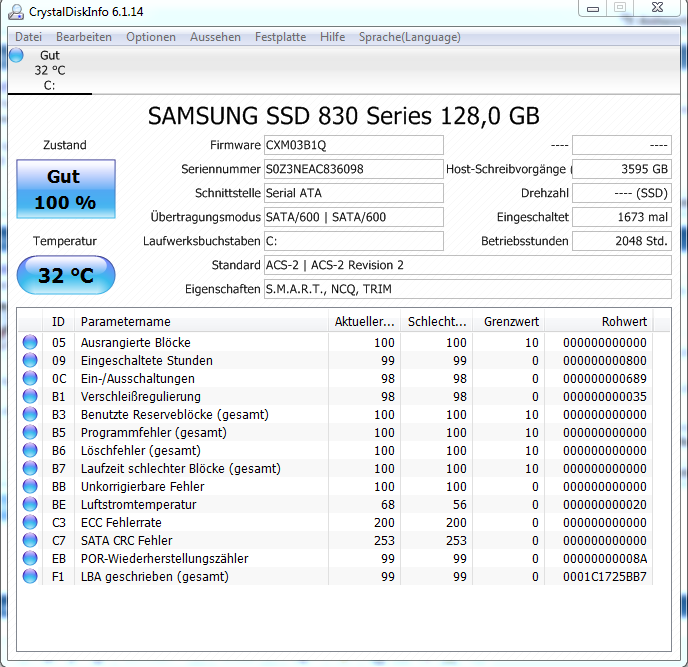This screenshot has height=667, width=688.
Task: Click the Host-Schreibvorgänge value 3595 GB
Action: click(622, 169)
